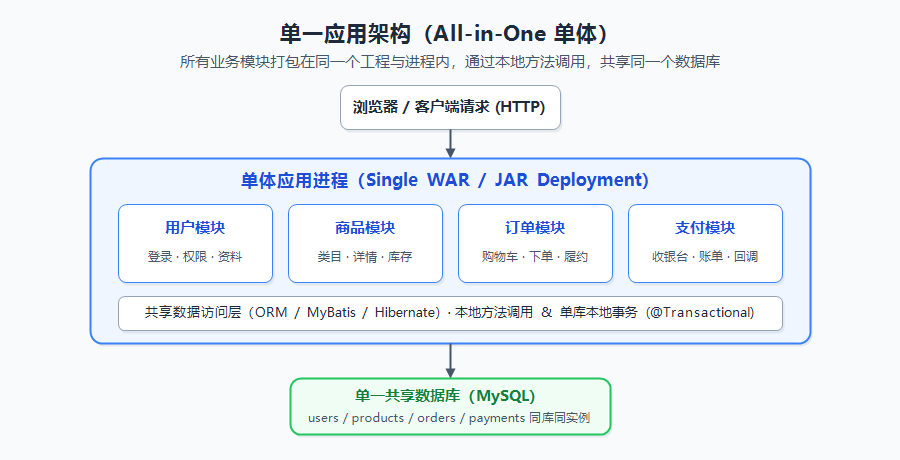Viewport: 900px width, 460px height.
Task: Select the 共享数据访问层 (ORM / MyBatis / Hibernate) bar
Action: click(450, 314)
